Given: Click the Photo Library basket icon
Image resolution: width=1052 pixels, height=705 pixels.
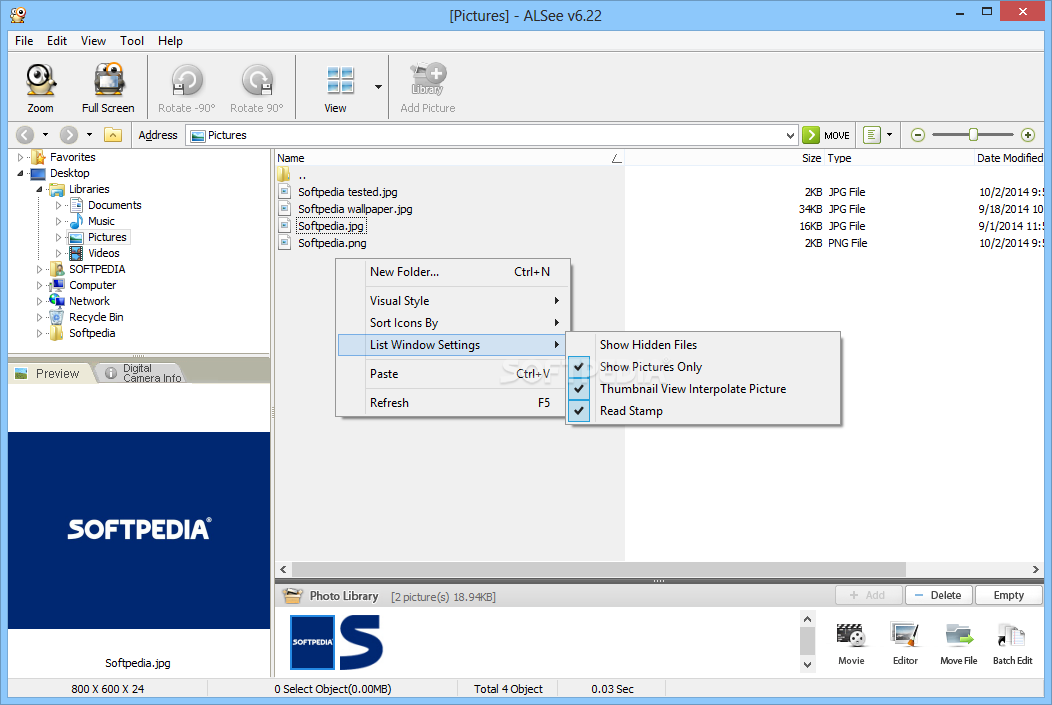Looking at the screenshot, I should point(293,596).
